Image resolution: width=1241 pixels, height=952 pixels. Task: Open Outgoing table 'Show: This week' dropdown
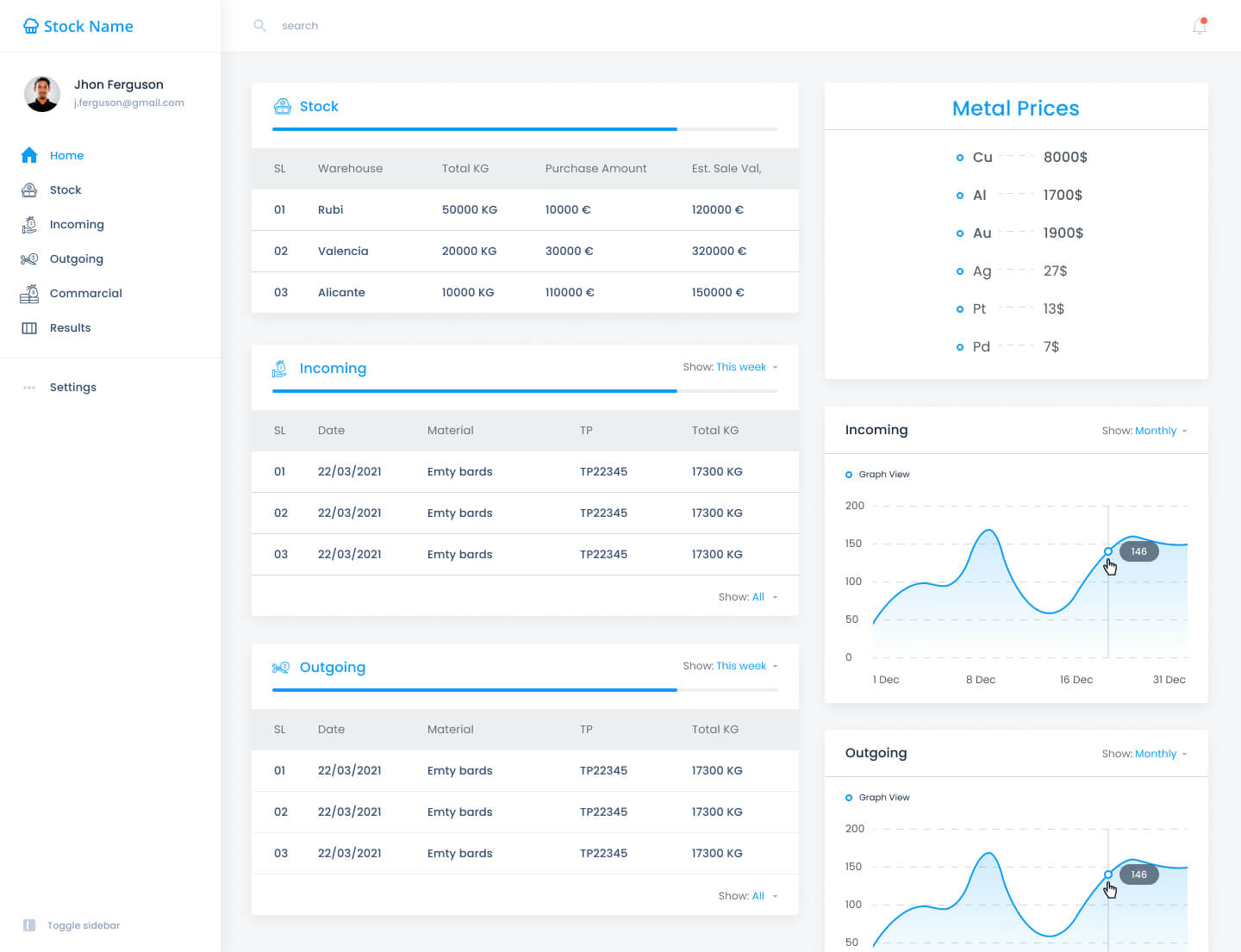tap(731, 666)
